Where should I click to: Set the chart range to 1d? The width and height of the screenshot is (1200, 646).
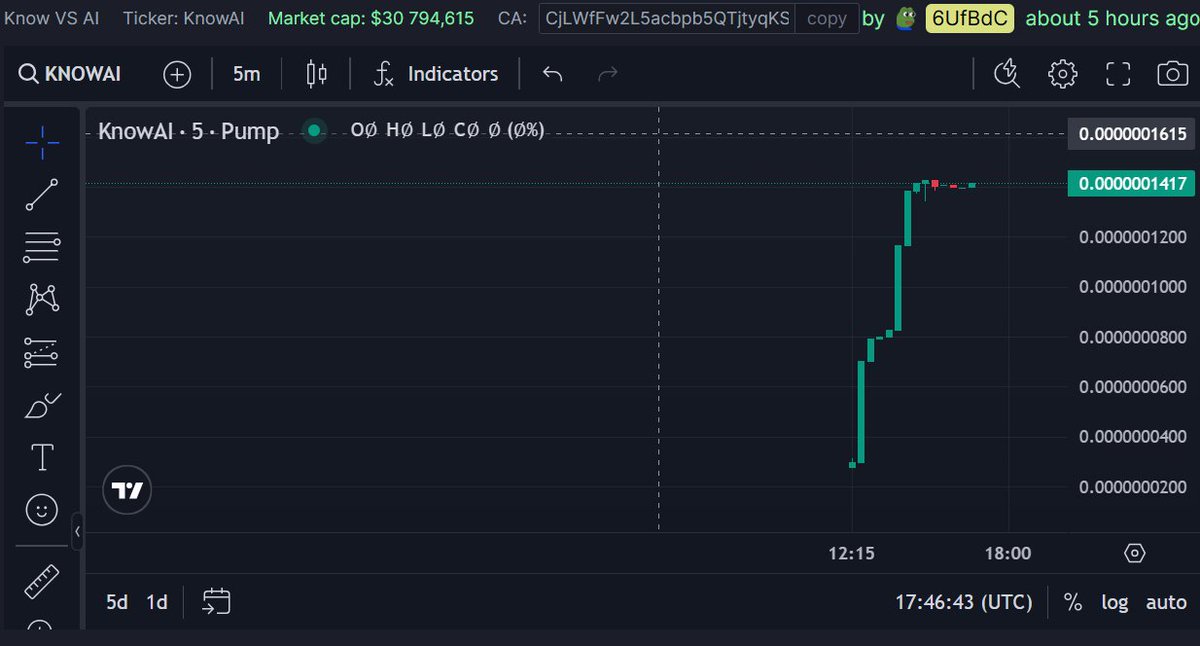[x=157, y=602]
